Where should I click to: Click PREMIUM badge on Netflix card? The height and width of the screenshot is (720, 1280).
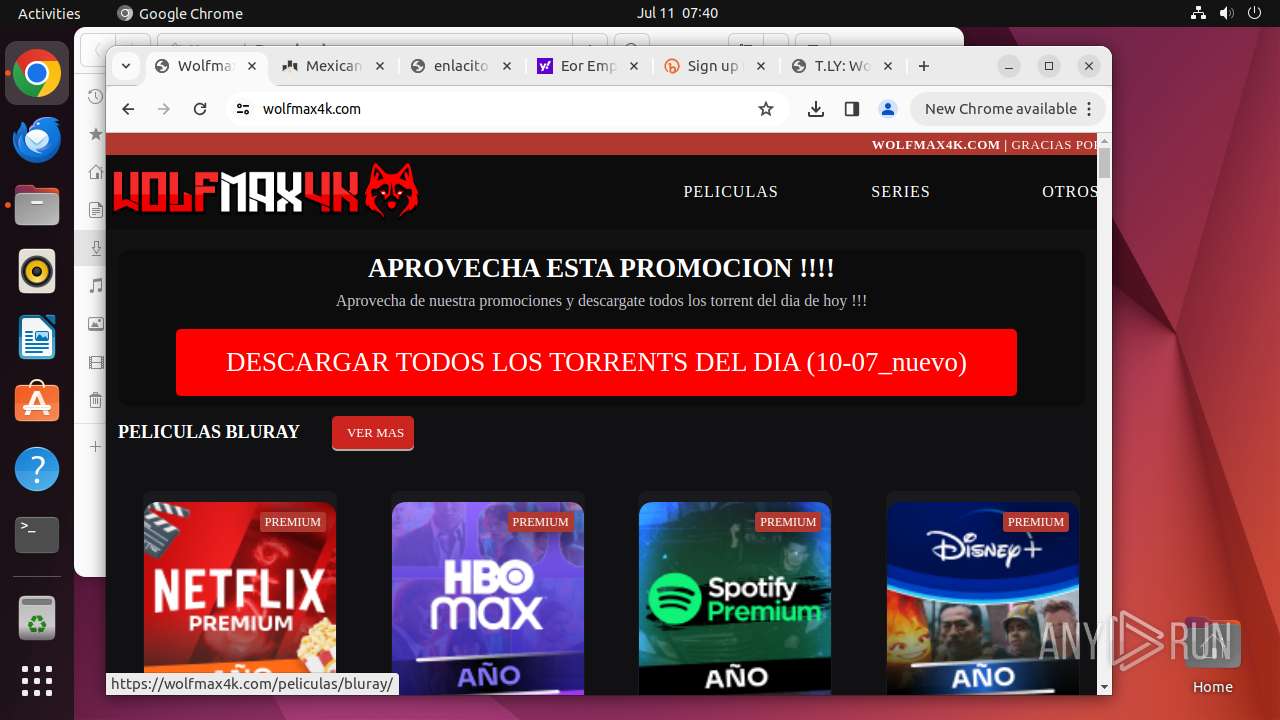pyautogui.click(x=293, y=522)
